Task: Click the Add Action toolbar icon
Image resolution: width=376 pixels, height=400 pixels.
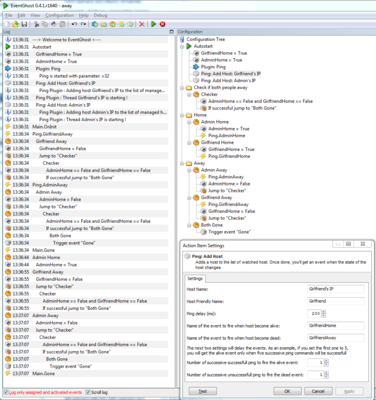Action: [130, 24]
